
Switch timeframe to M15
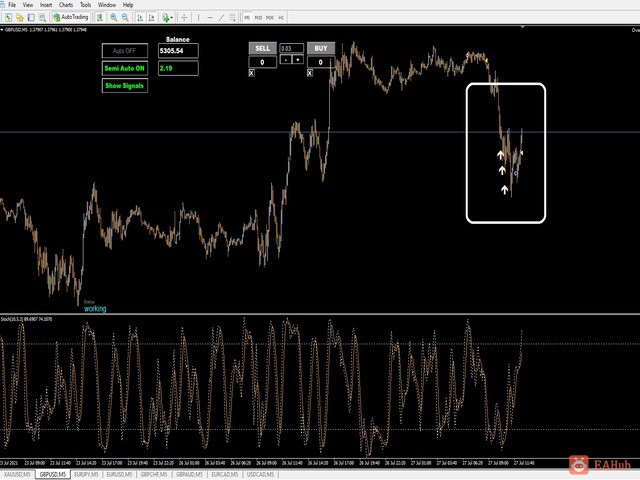click(x=258, y=18)
